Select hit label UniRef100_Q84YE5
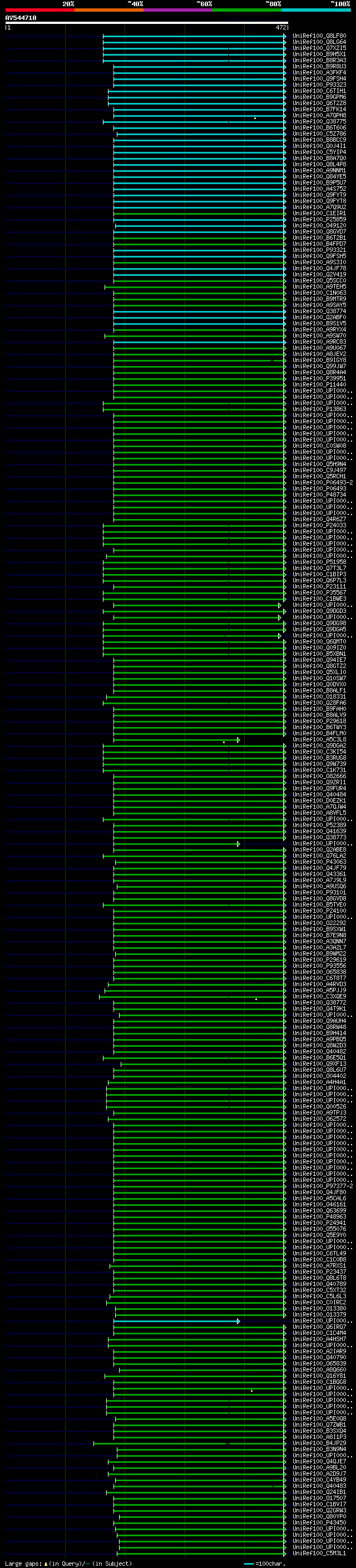 319,176
